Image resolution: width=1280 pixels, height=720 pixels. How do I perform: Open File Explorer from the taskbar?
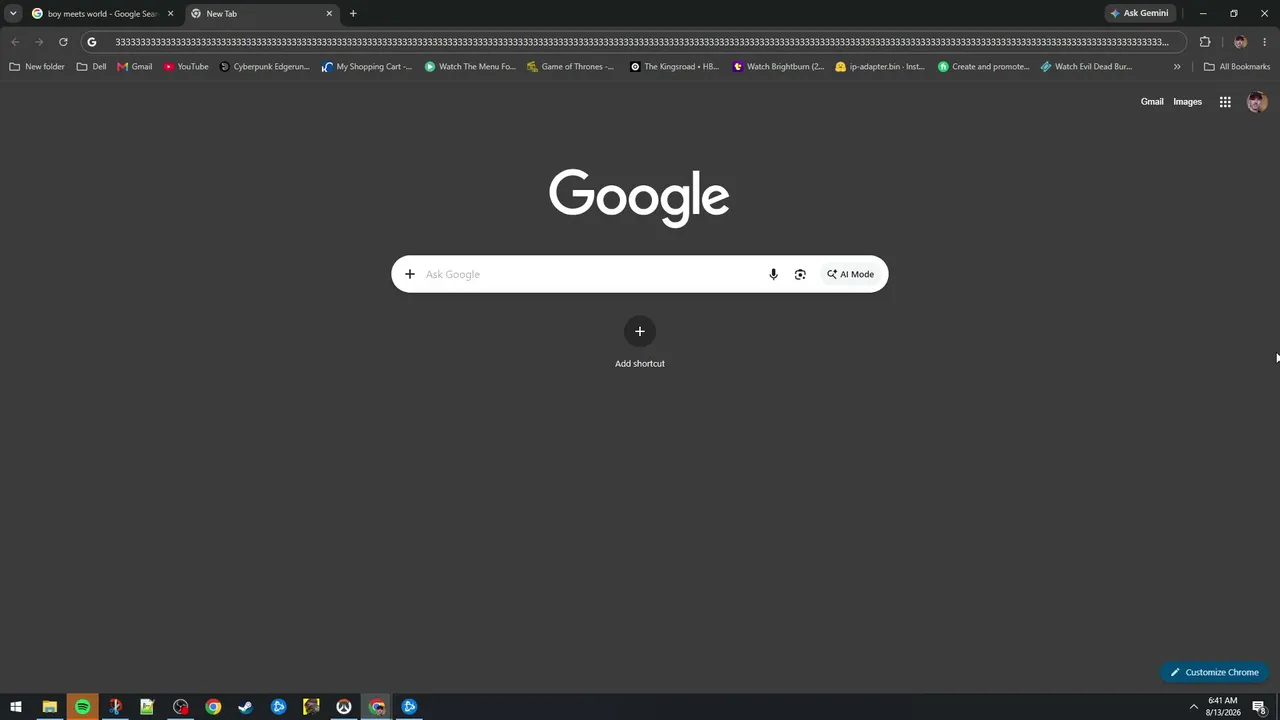pyautogui.click(x=49, y=707)
